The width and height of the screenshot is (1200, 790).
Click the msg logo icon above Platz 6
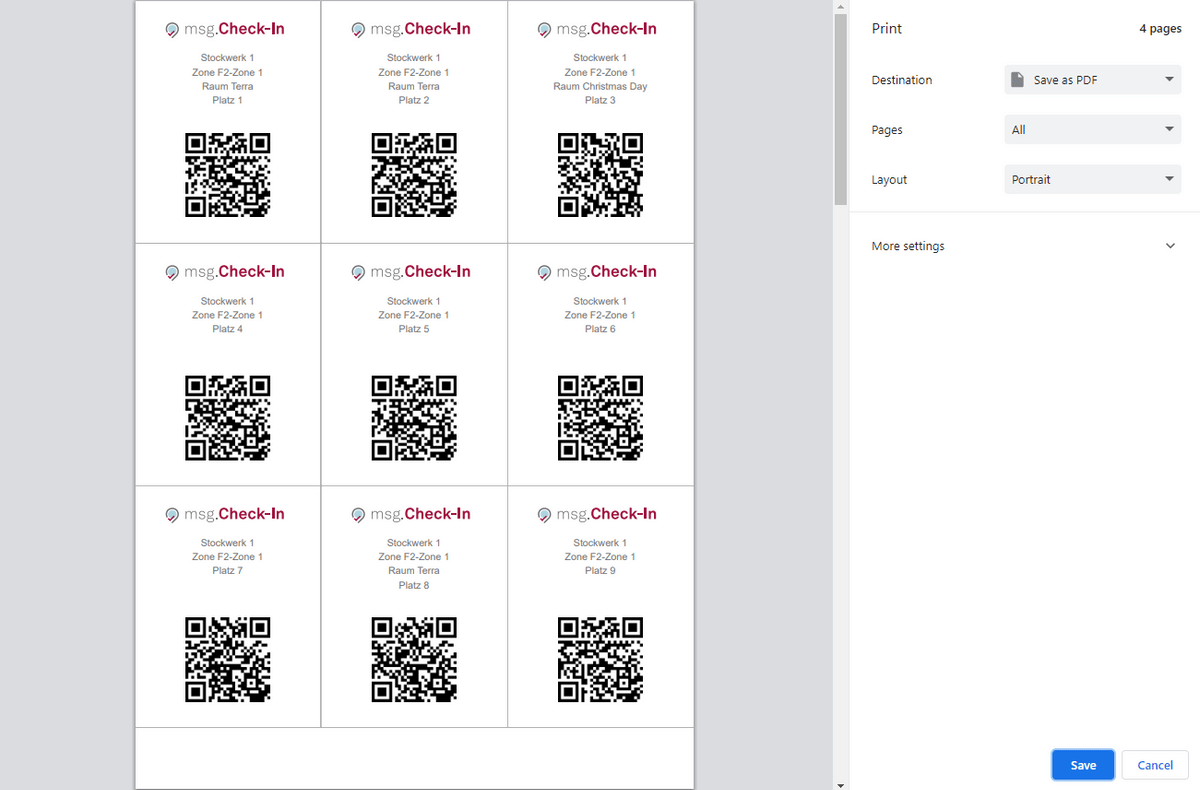544,272
